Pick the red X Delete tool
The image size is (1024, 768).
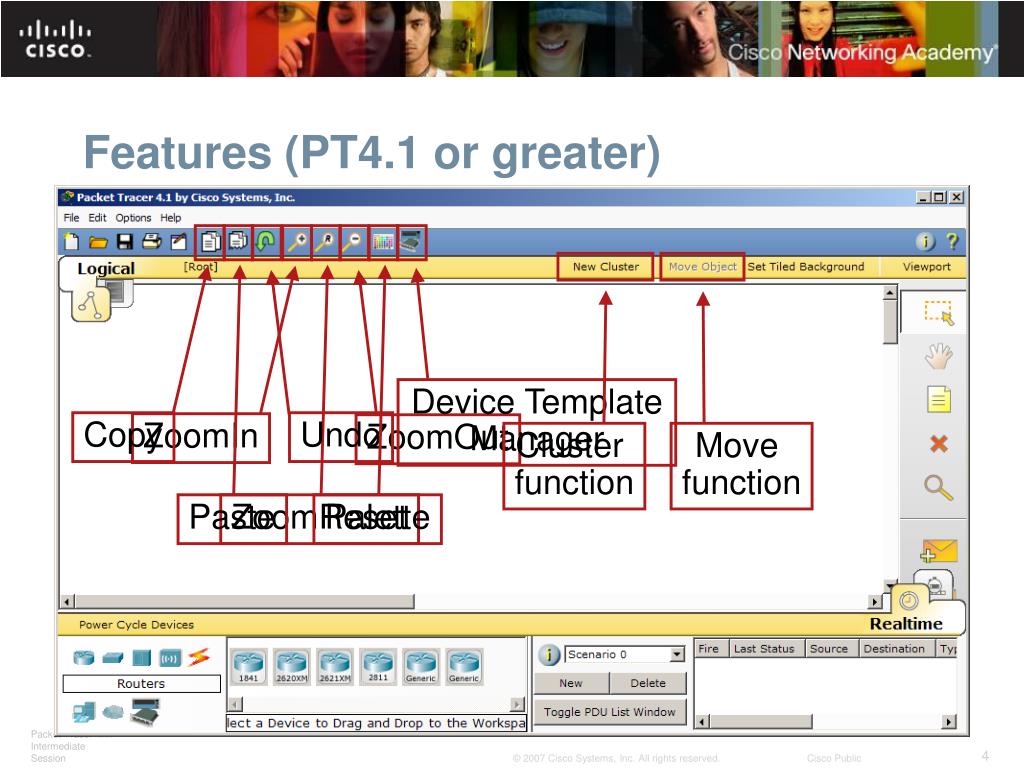point(938,444)
